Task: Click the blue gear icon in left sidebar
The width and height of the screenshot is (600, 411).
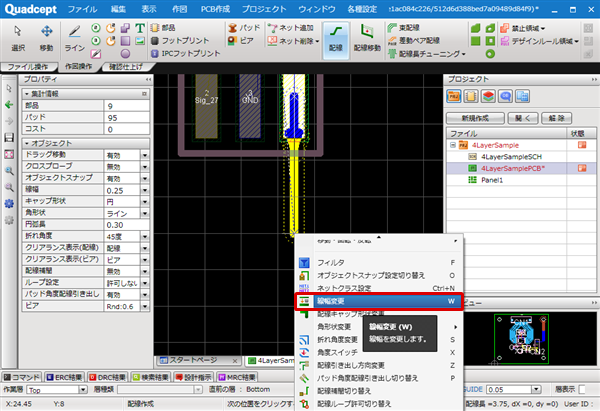Action: (x=9, y=203)
